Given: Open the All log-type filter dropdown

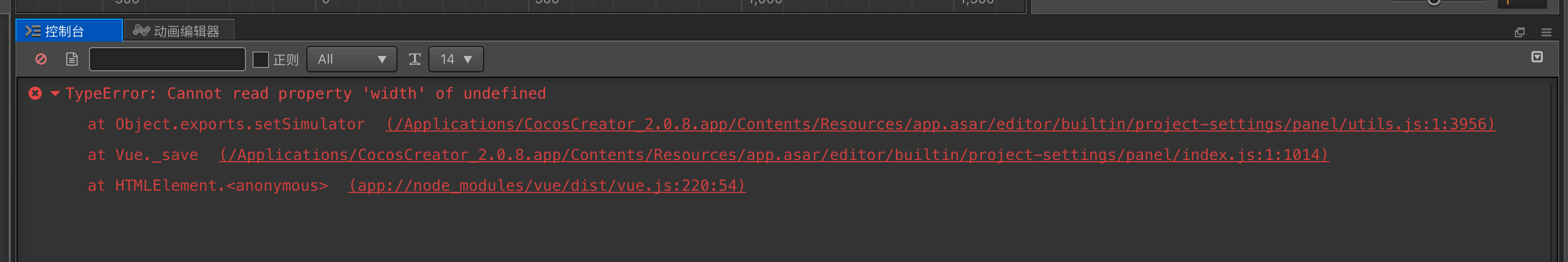Looking at the screenshot, I should click(x=351, y=60).
